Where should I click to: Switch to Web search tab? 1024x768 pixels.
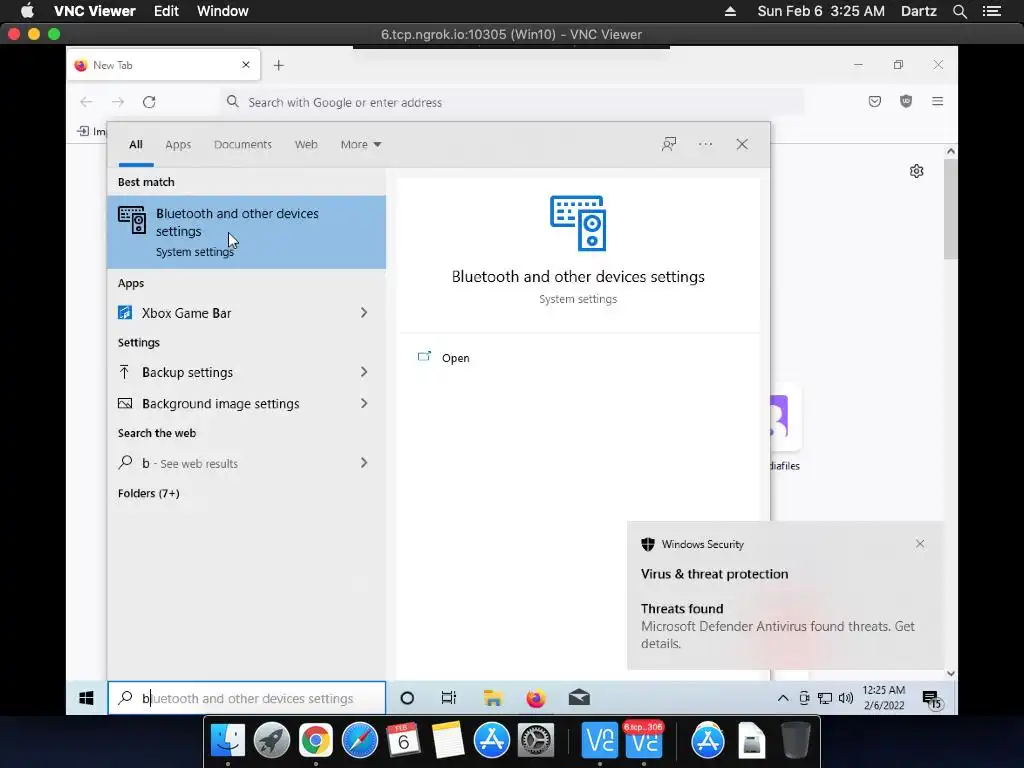click(306, 144)
